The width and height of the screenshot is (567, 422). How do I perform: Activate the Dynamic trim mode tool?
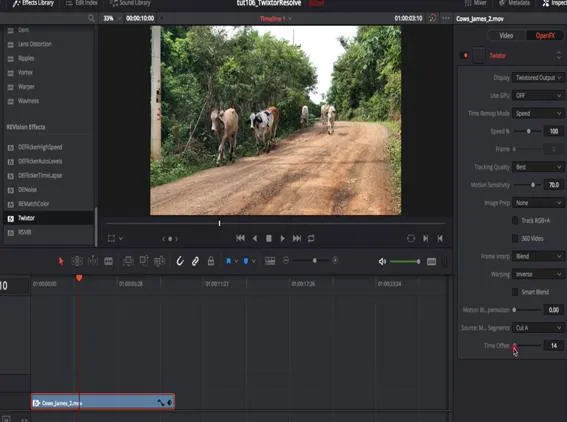point(93,261)
